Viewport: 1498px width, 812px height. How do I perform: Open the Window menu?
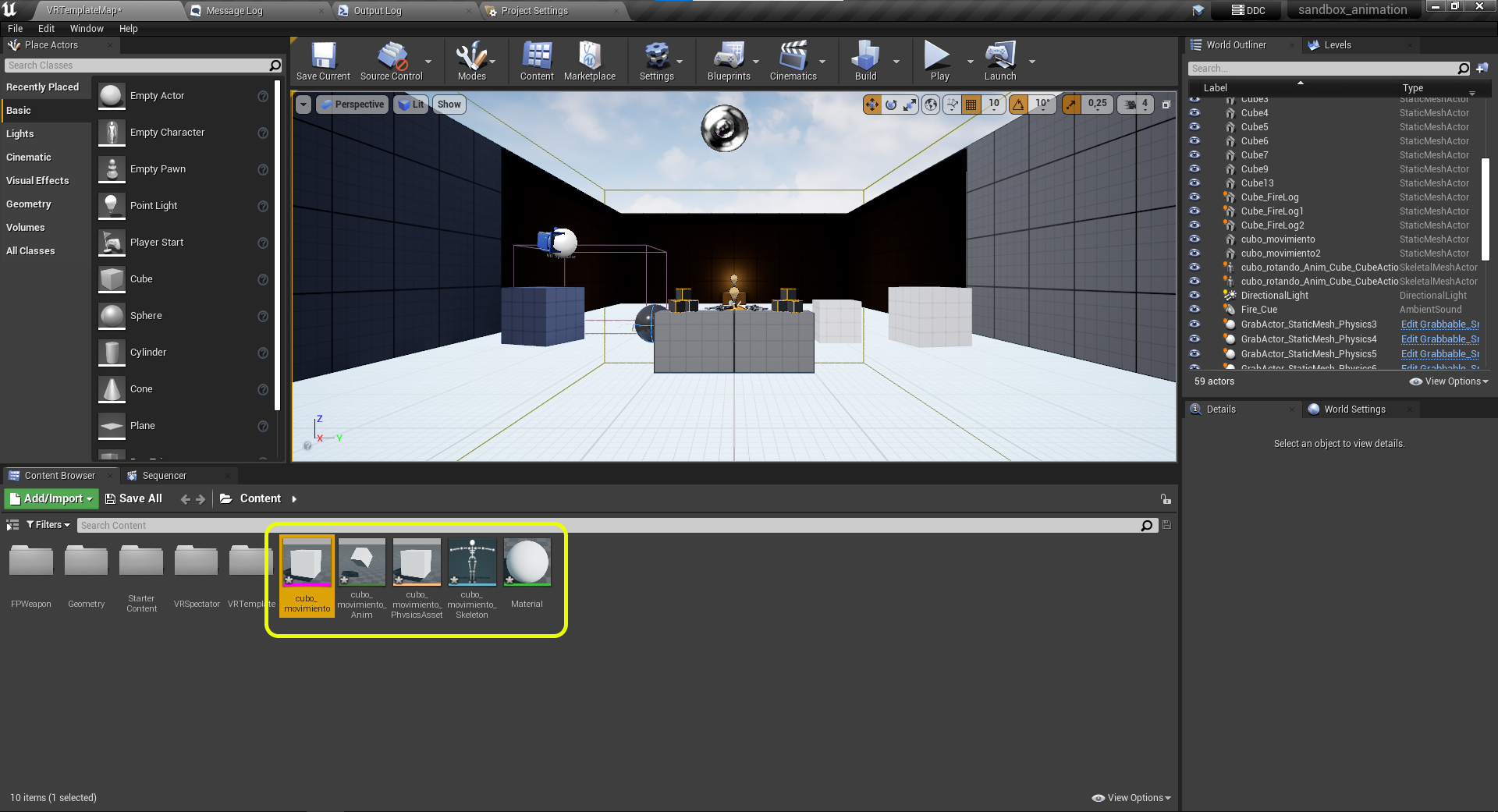(87, 29)
